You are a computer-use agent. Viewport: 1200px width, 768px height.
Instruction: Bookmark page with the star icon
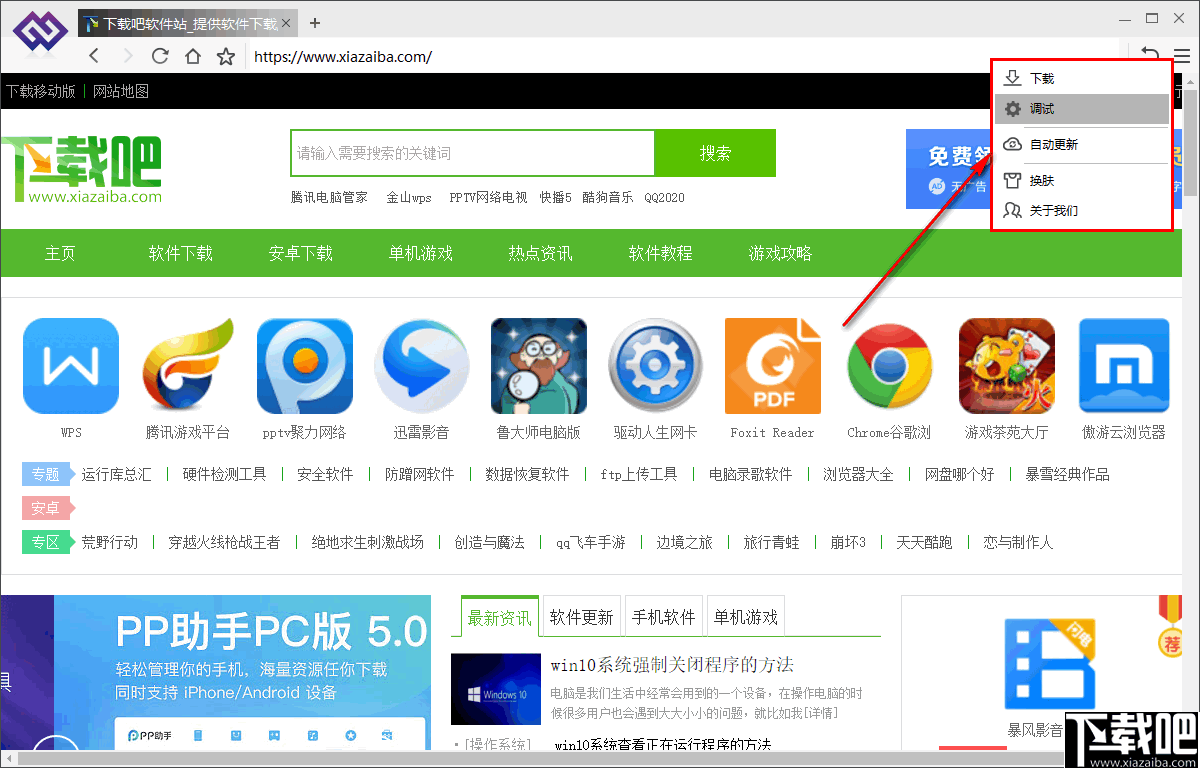(226, 56)
